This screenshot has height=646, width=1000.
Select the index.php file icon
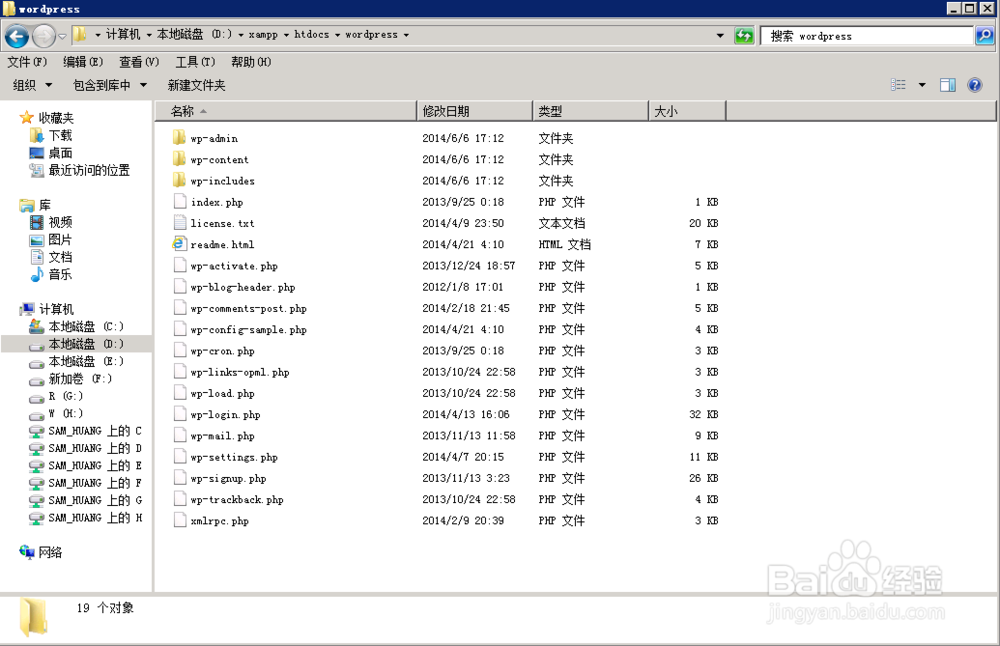coord(180,202)
